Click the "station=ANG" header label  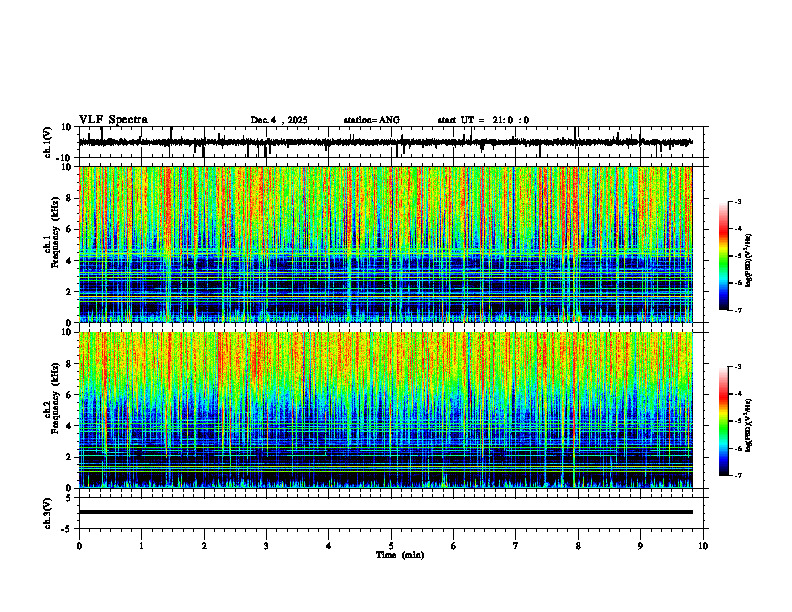pos(371,120)
